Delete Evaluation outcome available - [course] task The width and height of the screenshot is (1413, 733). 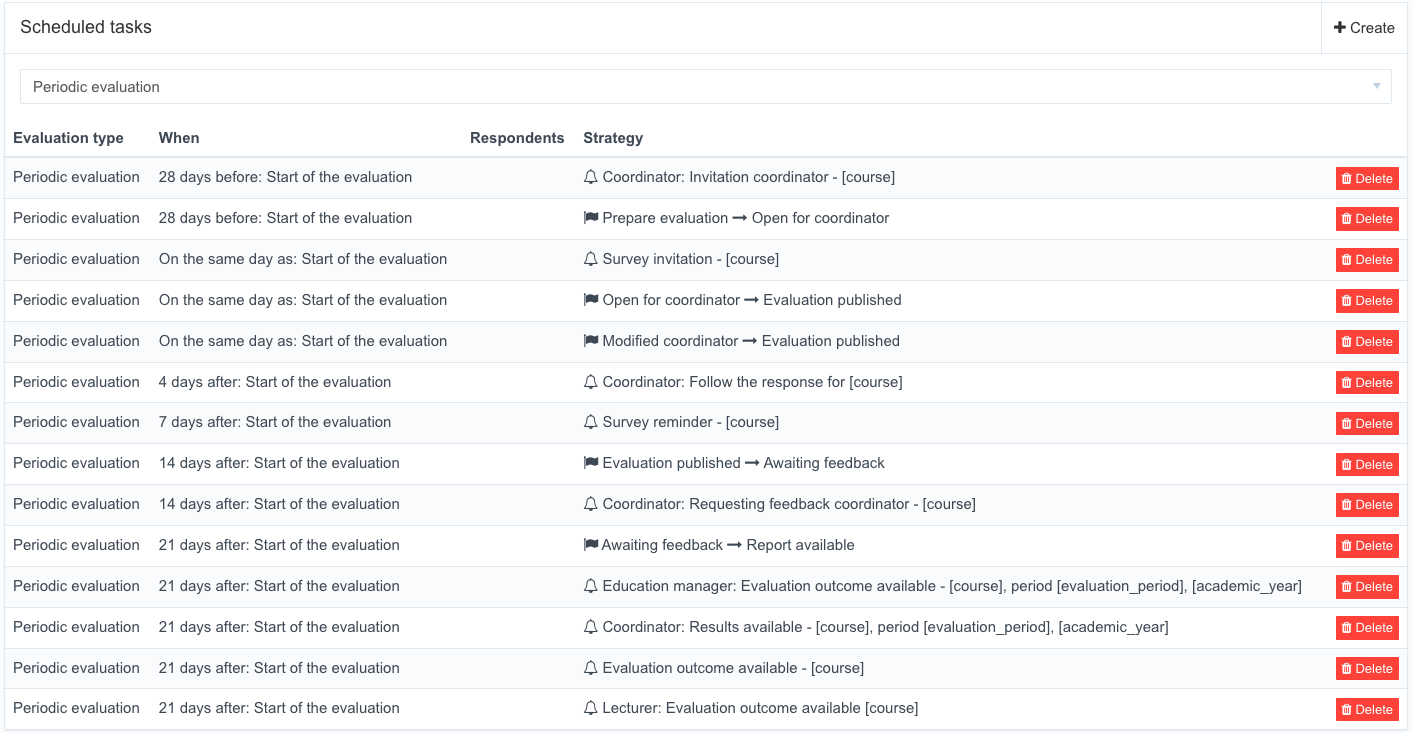1367,669
